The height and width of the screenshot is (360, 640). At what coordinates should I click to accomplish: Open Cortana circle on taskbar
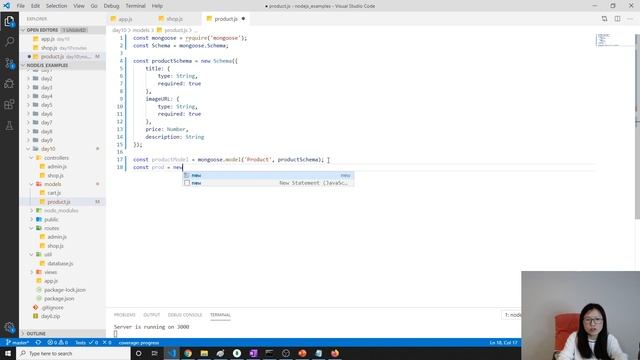(x=138, y=353)
